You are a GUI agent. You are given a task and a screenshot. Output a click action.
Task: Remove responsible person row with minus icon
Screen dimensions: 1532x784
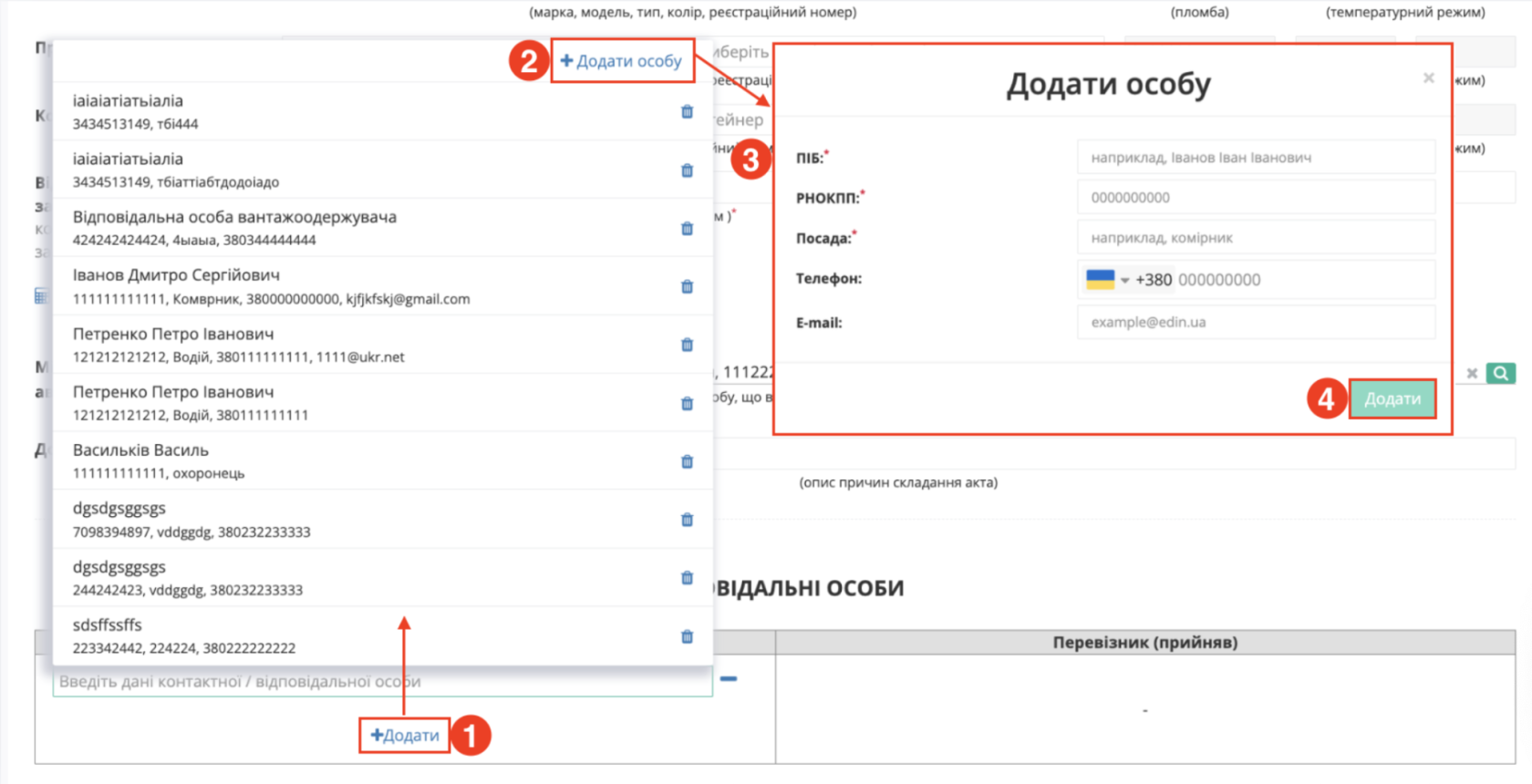(729, 678)
